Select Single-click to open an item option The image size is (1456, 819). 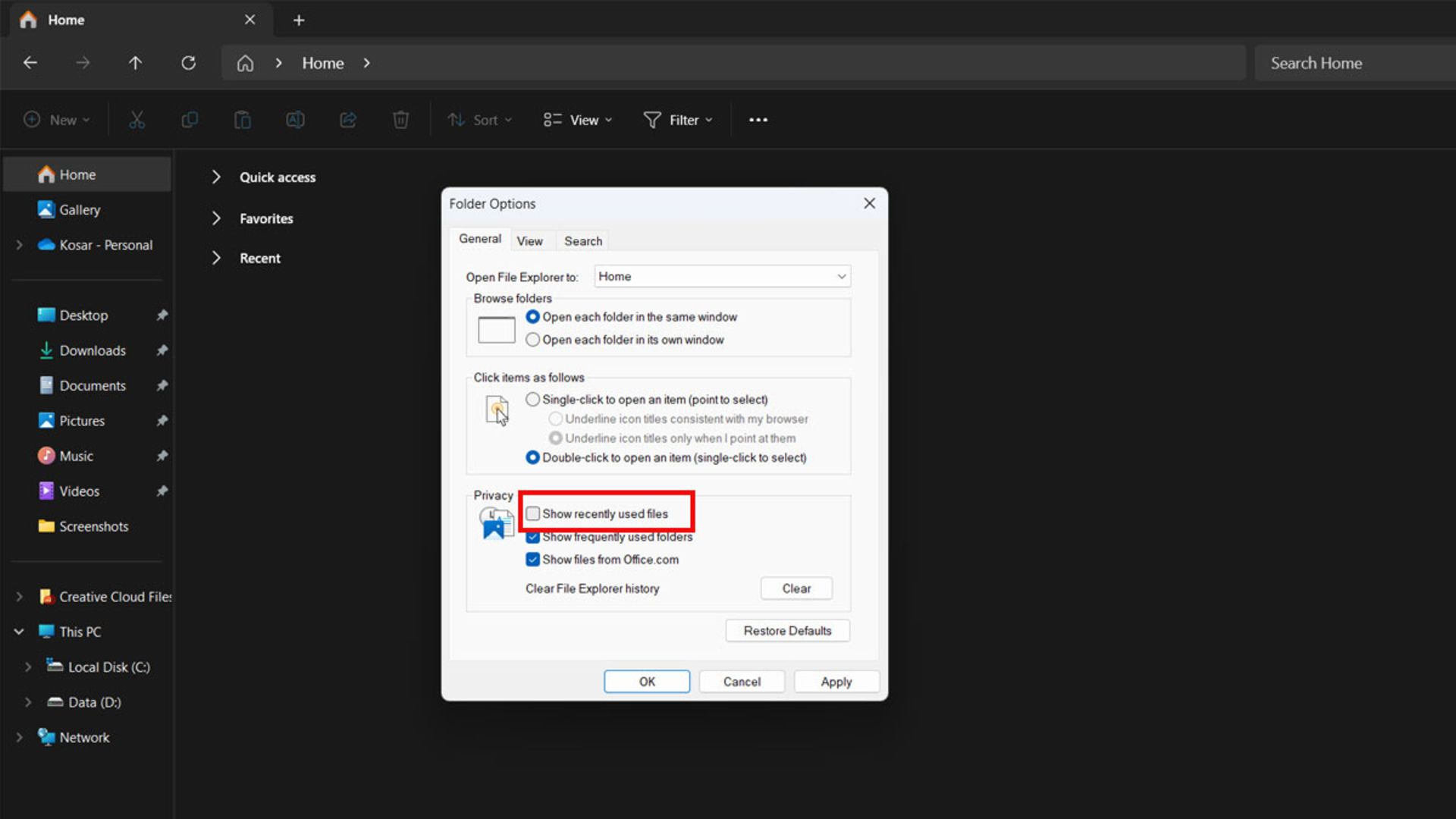(533, 400)
